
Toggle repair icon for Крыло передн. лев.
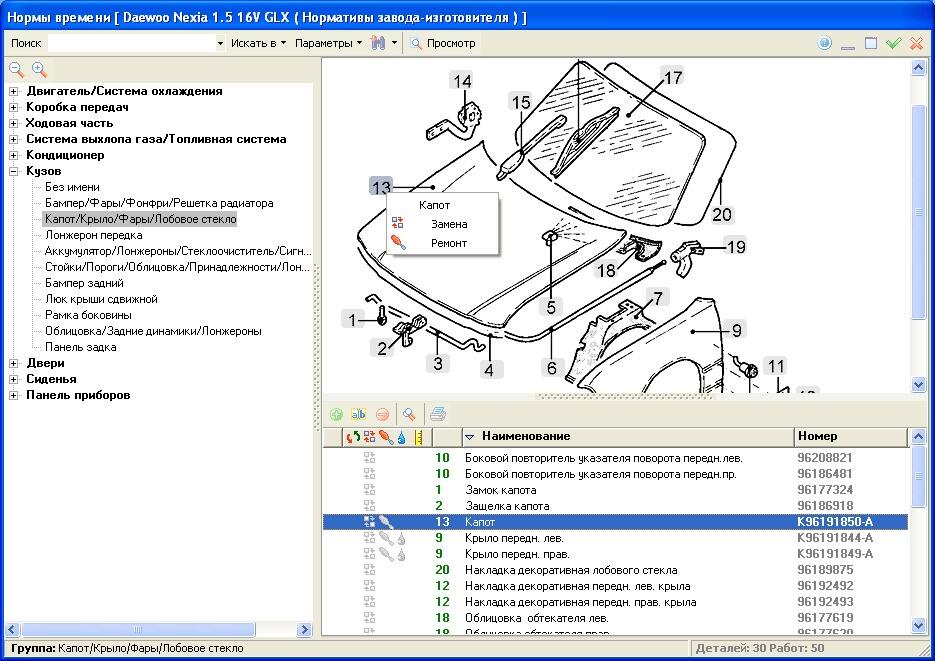(x=386, y=538)
